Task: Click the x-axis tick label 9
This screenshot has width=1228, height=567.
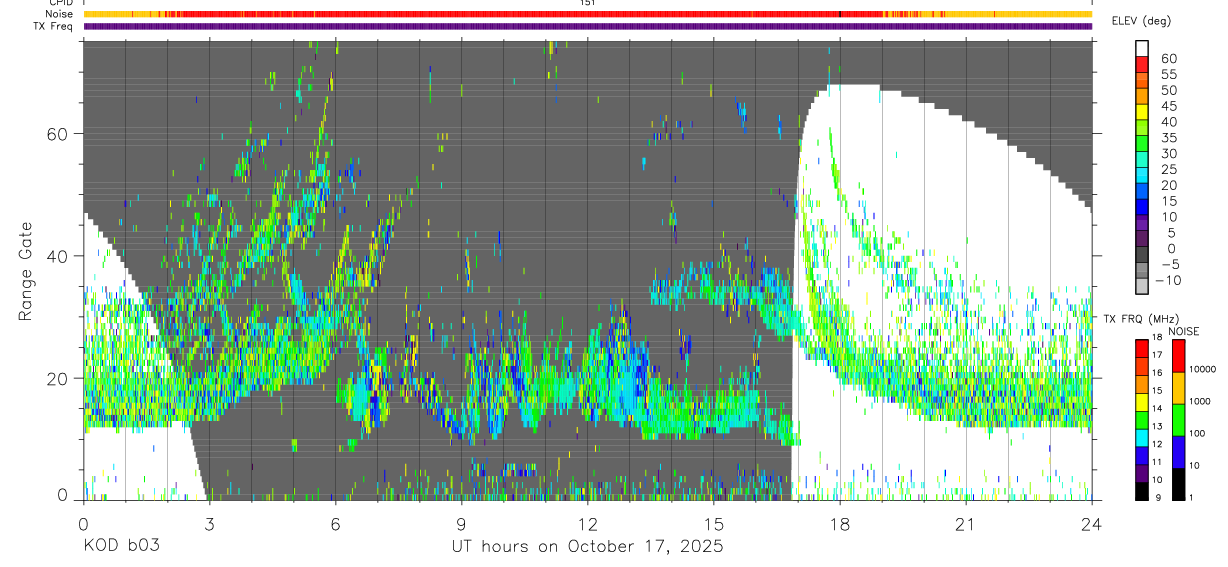Action: pyautogui.click(x=461, y=525)
